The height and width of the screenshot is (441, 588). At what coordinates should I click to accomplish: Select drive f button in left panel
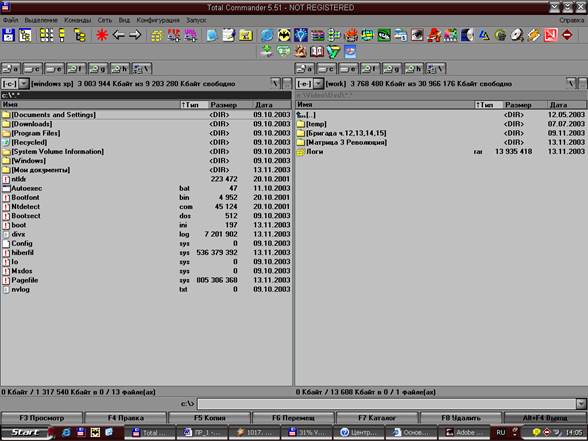76,69
